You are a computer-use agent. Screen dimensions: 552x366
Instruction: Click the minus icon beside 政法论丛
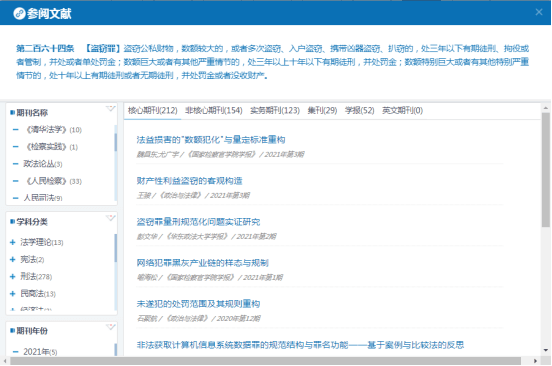pos(15,164)
